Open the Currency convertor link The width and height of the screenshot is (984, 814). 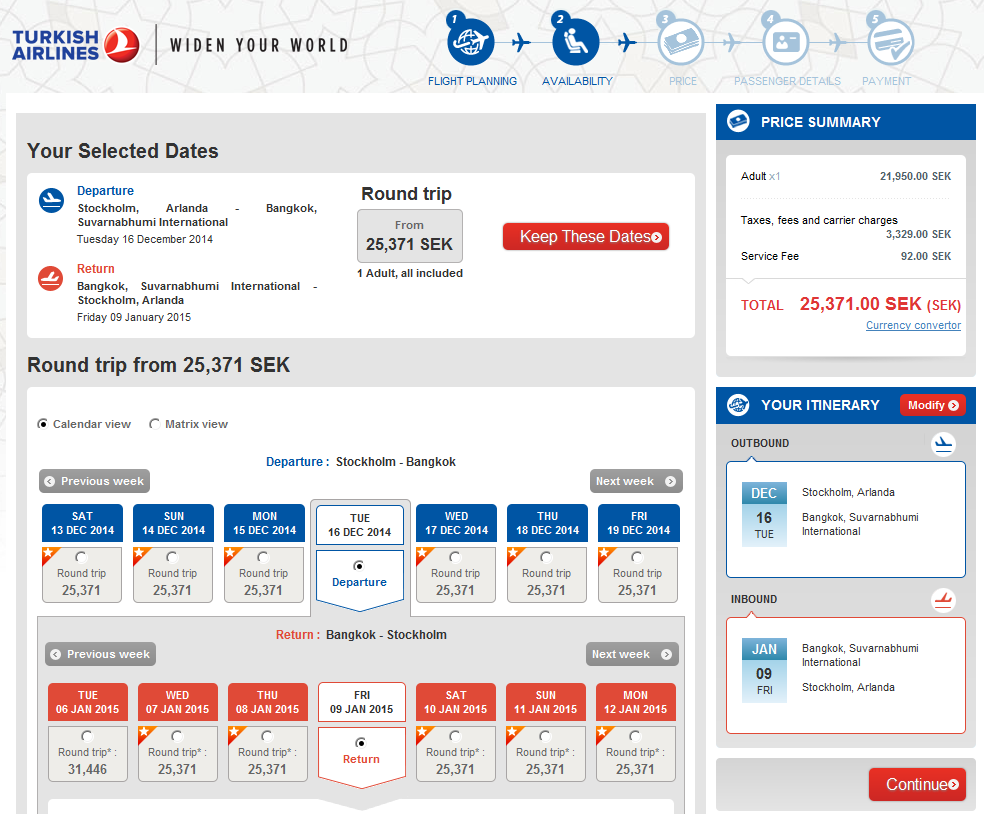pos(913,325)
